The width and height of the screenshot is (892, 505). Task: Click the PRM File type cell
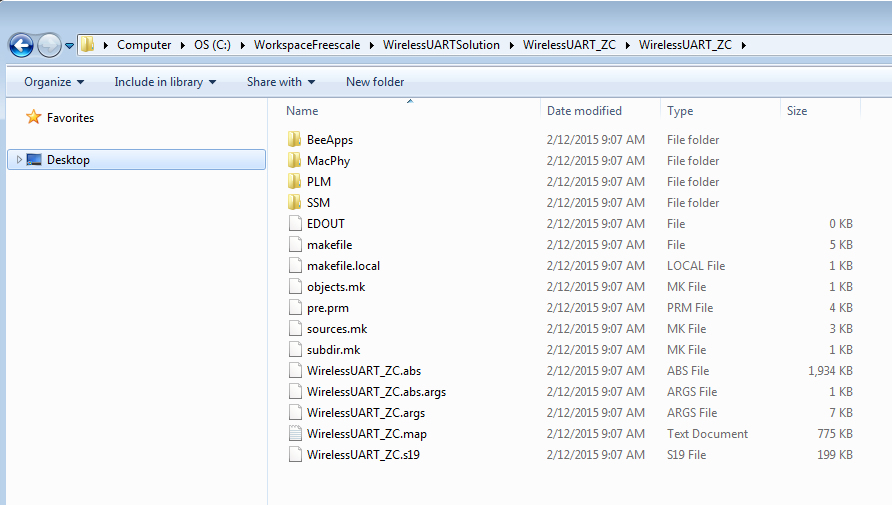click(x=689, y=308)
